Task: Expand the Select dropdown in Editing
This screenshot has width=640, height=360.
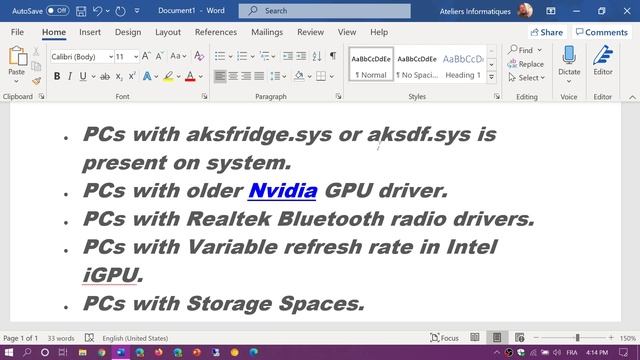Action: (527, 78)
